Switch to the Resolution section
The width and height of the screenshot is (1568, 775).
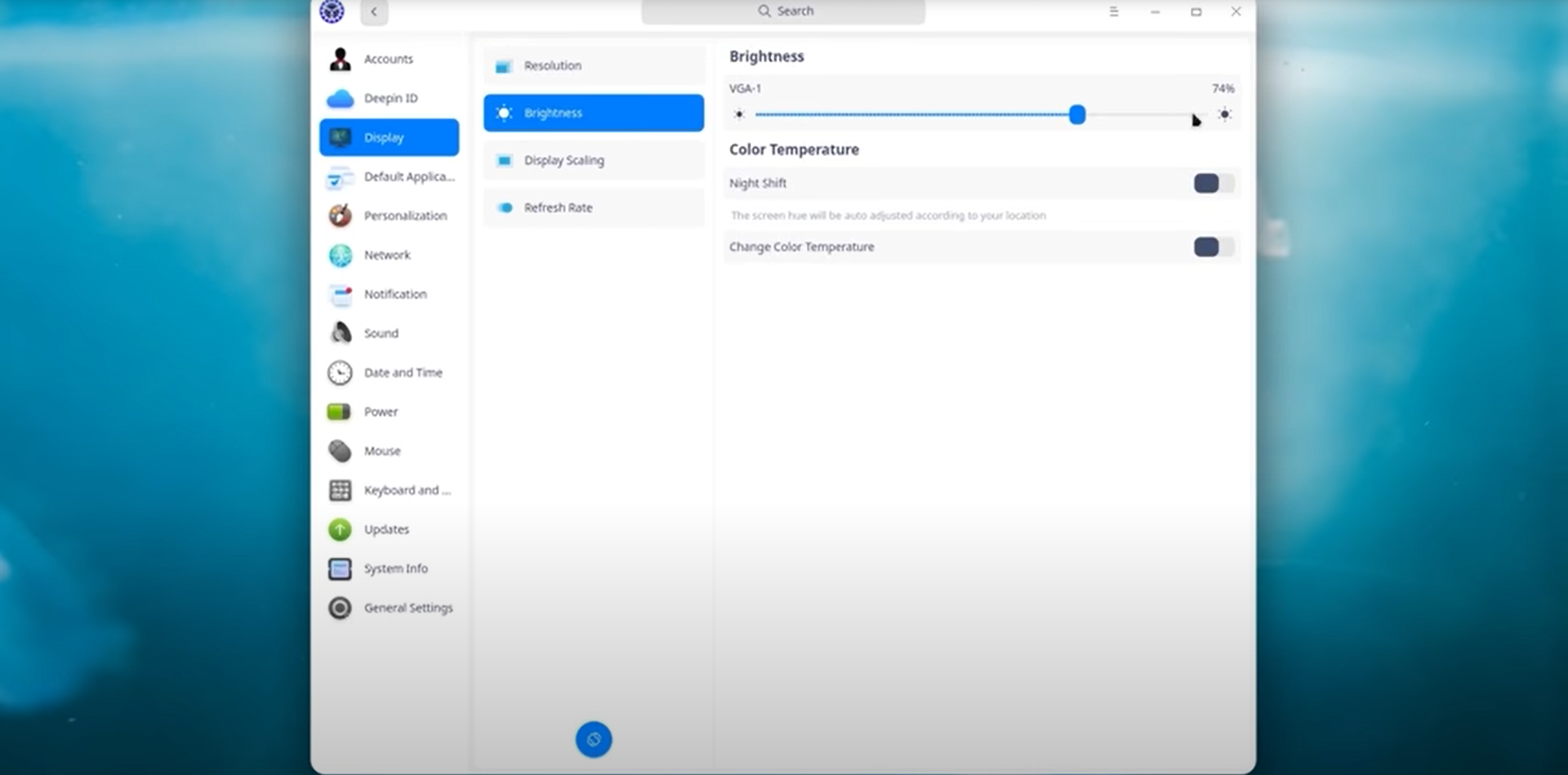tap(594, 65)
